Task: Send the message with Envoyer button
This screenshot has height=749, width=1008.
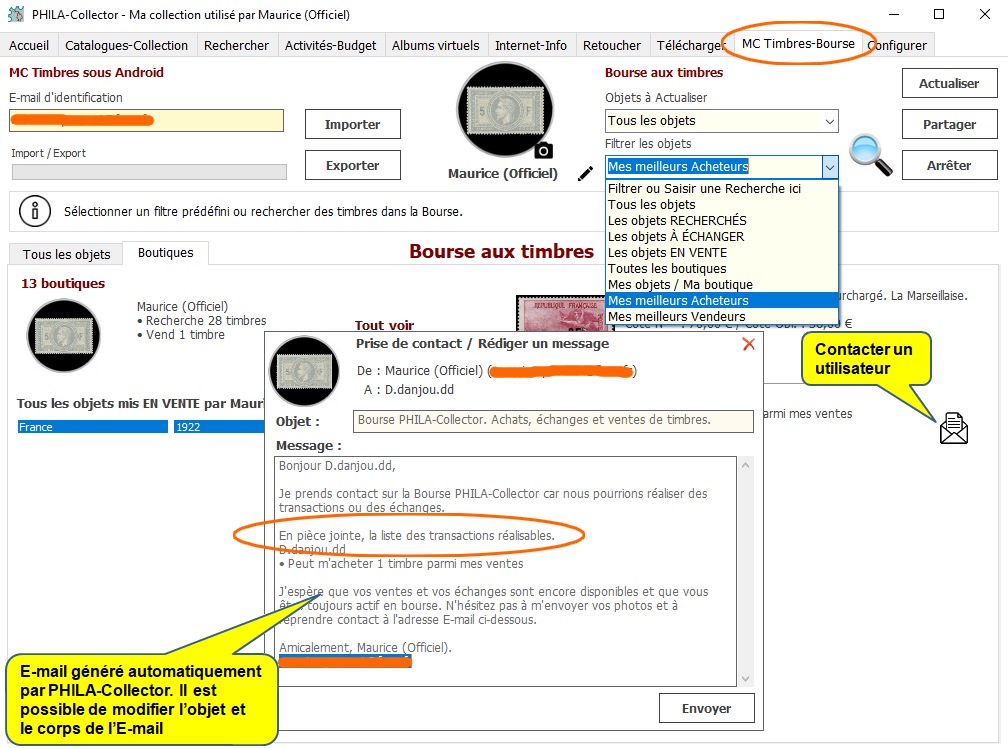Action: click(706, 708)
